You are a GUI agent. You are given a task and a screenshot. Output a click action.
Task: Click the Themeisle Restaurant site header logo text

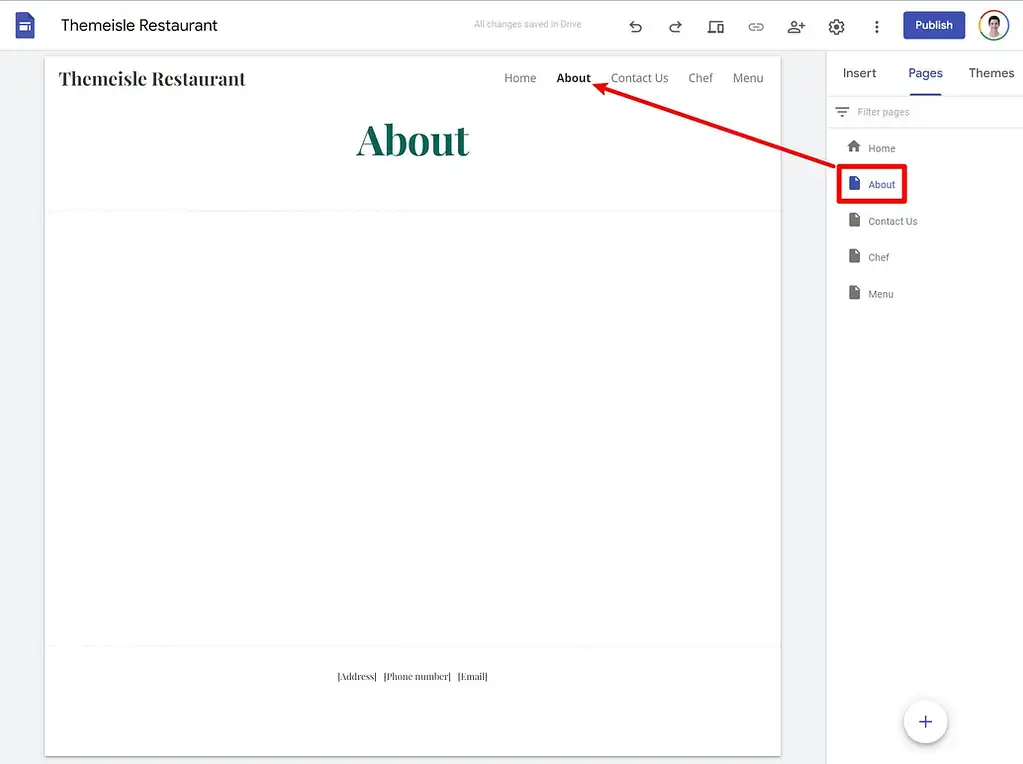pyautogui.click(x=152, y=79)
